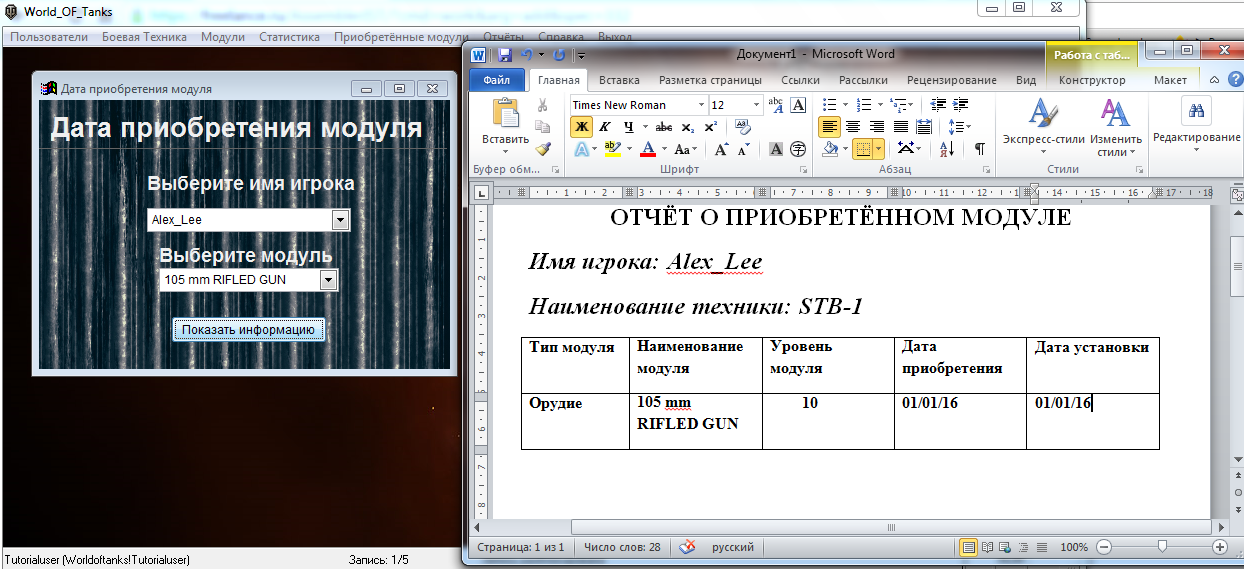Toggle justify text alignment

[901, 127]
